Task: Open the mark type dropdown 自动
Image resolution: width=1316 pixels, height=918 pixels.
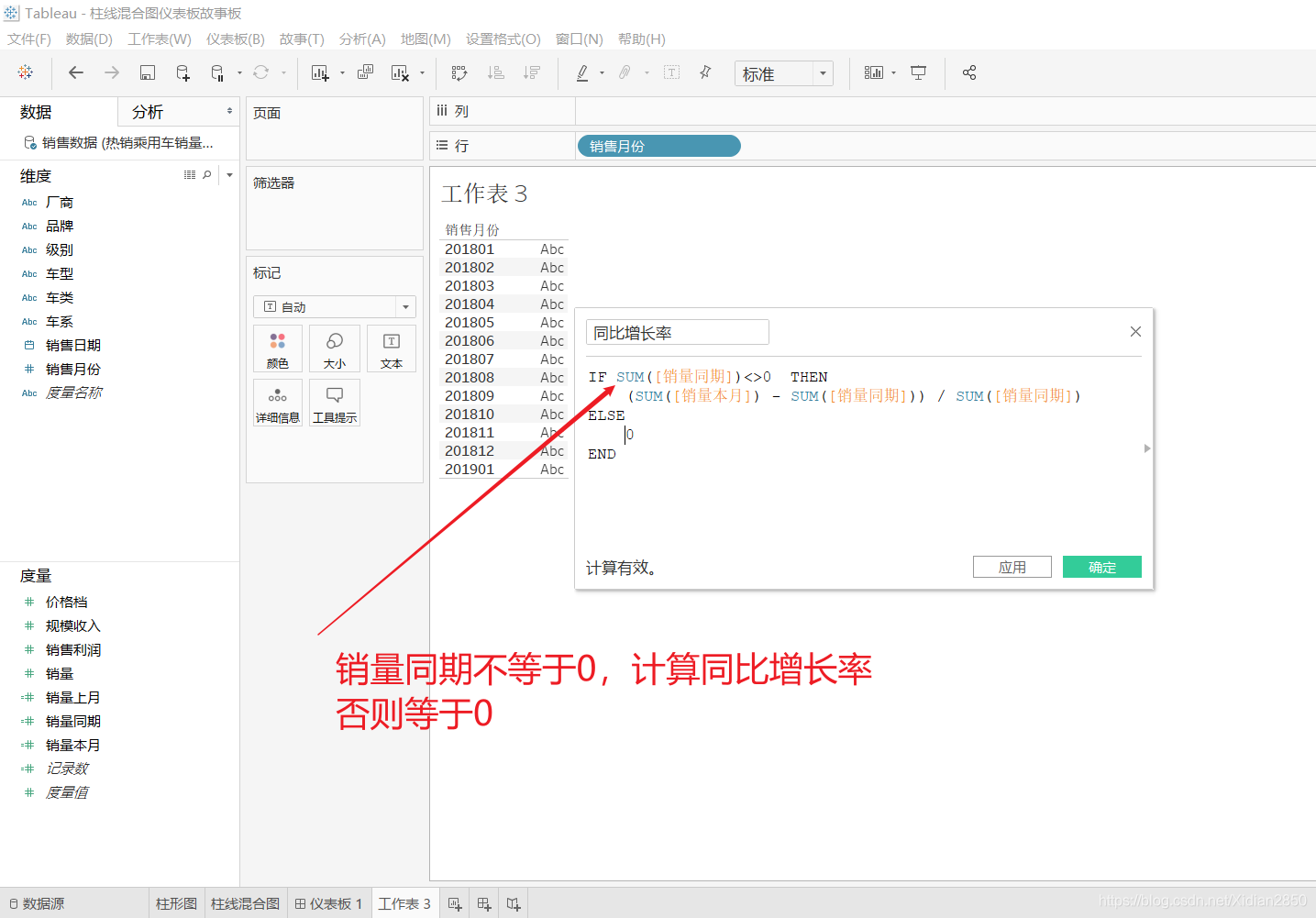Action: tap(335, 306)
